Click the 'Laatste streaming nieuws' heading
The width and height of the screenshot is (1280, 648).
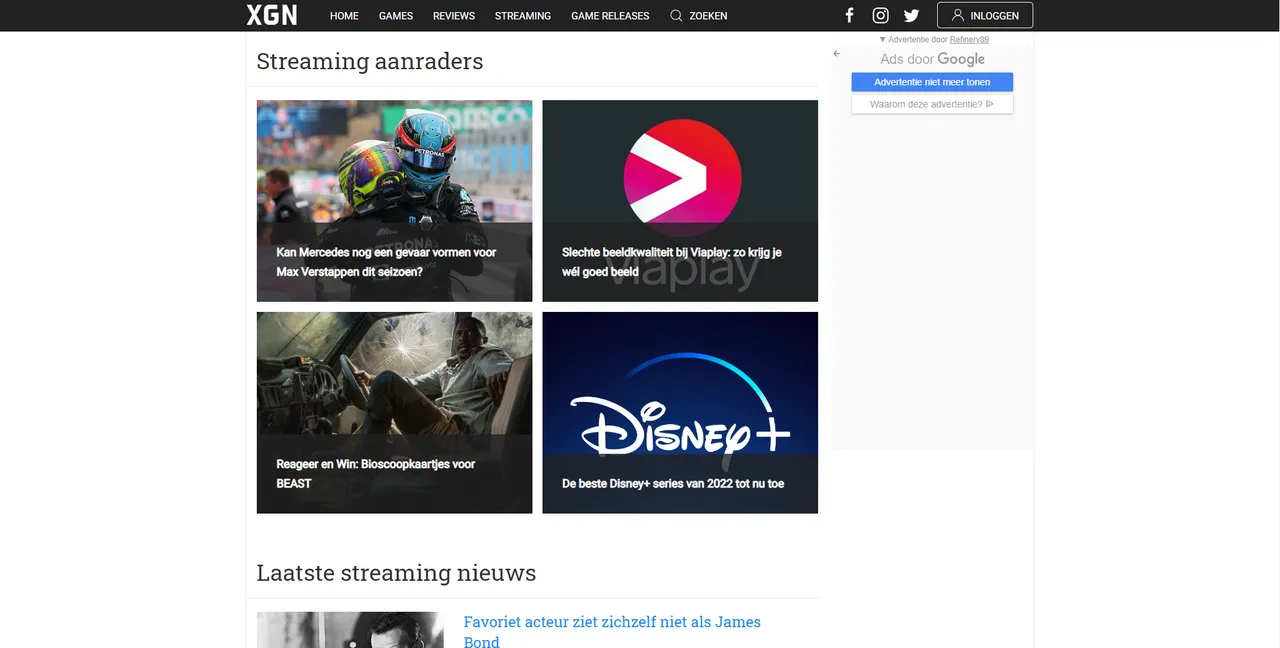(x=396, y=573)
